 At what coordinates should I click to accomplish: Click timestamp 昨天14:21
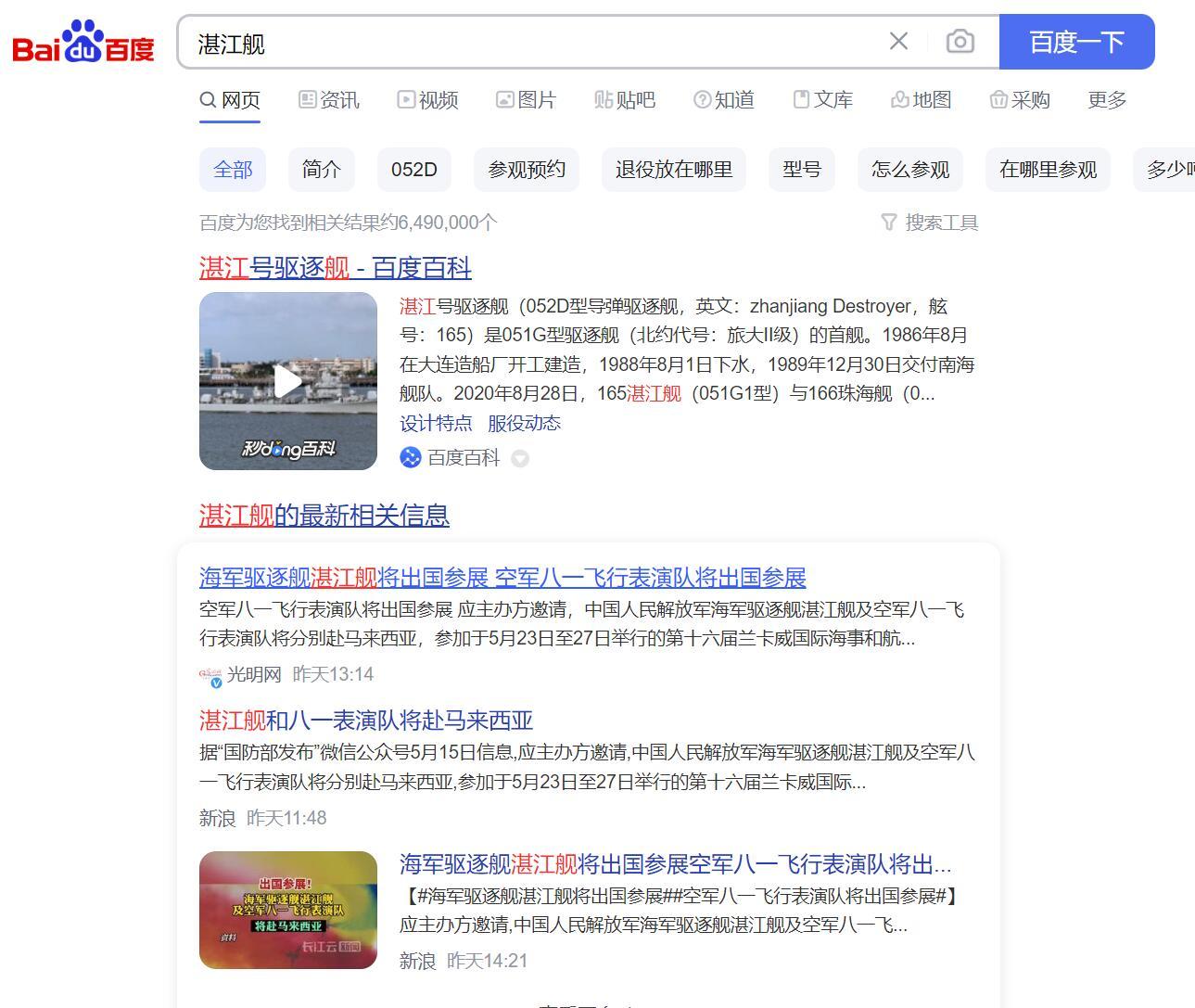pos(487,961)
